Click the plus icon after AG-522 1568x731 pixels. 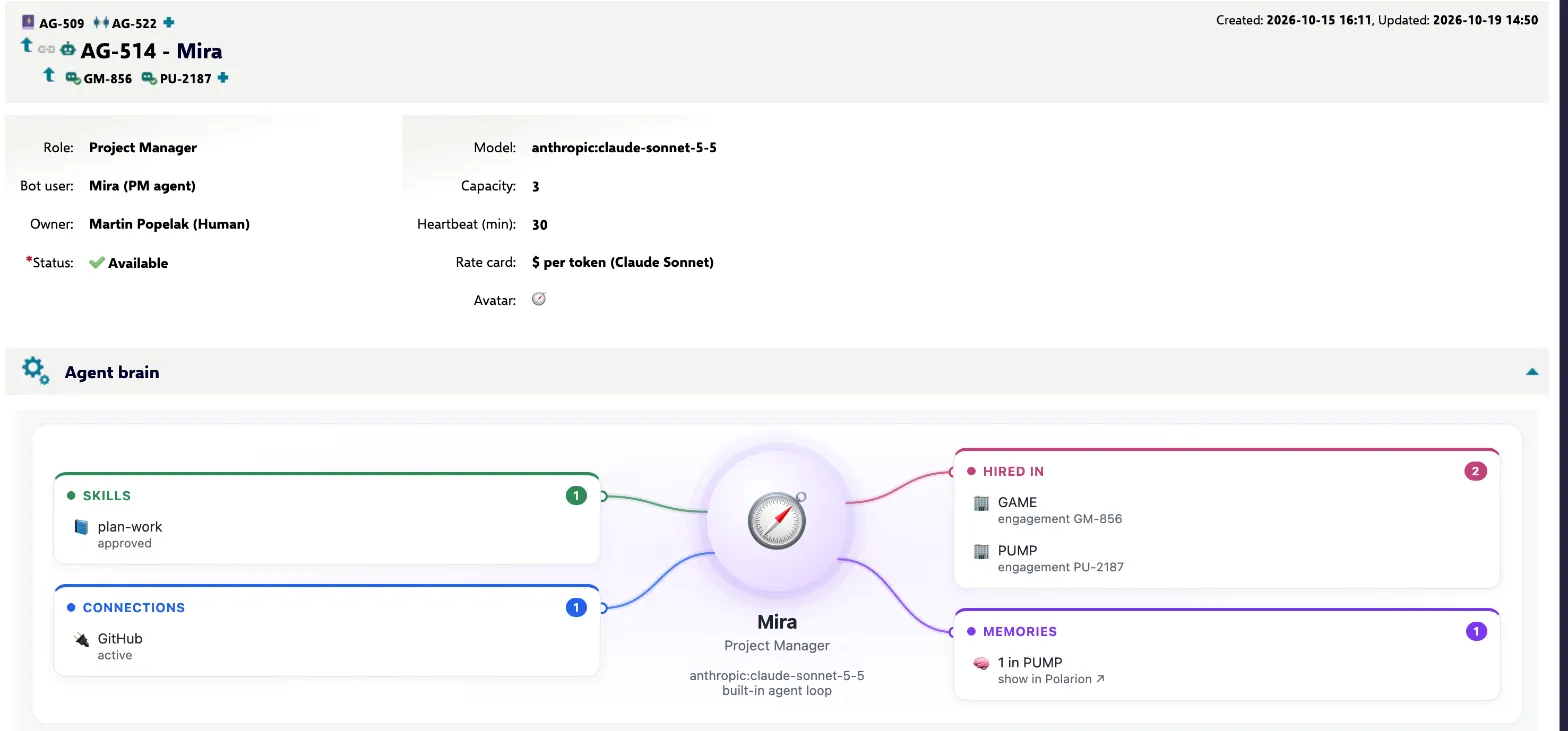[169, 22]
